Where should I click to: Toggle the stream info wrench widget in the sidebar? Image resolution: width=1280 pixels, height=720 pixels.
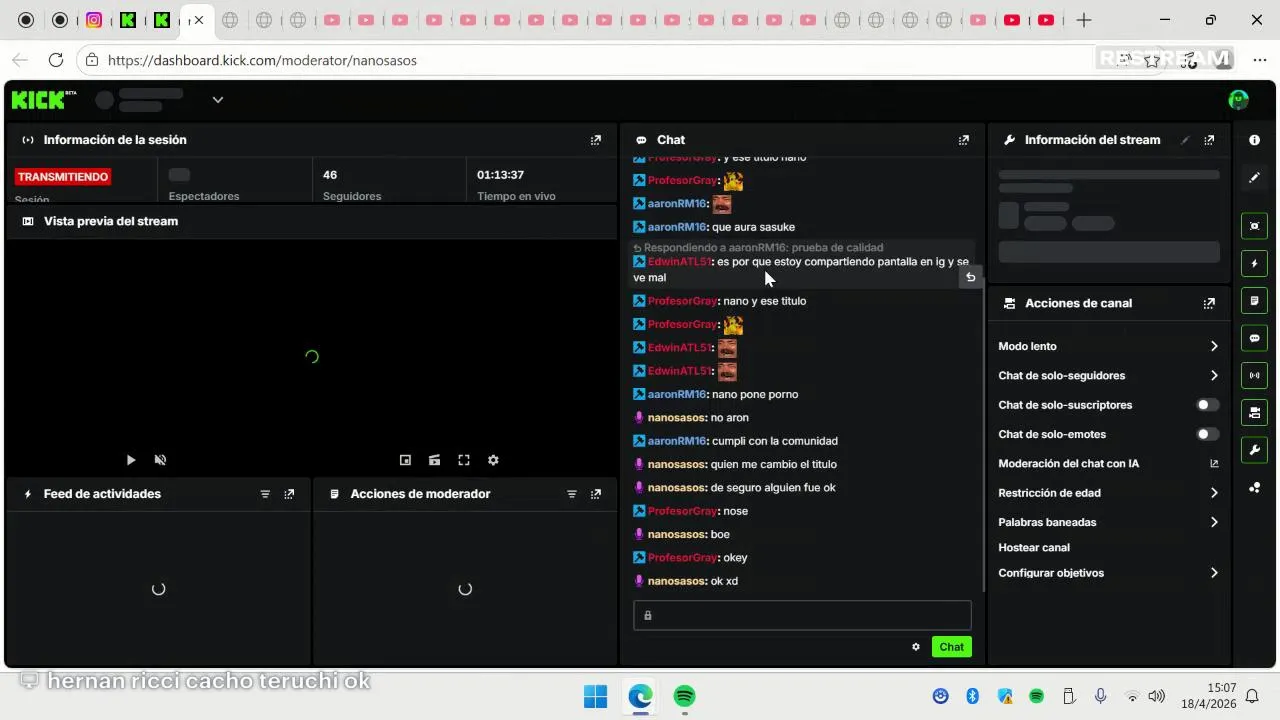click(x=1254, y=450)
